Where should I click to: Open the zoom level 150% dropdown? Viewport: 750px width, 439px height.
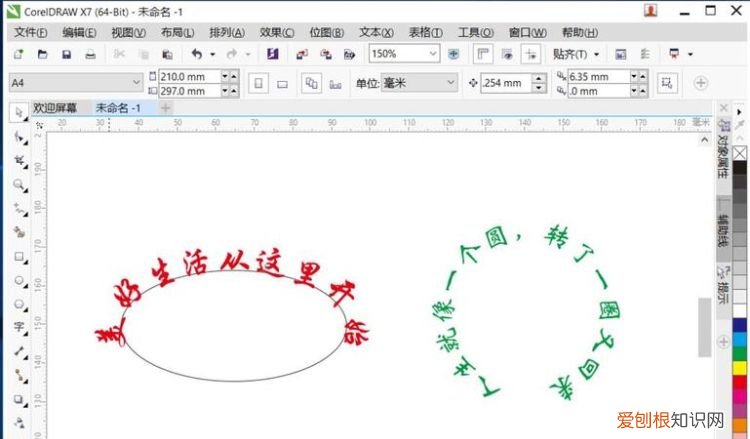point(433,54)
